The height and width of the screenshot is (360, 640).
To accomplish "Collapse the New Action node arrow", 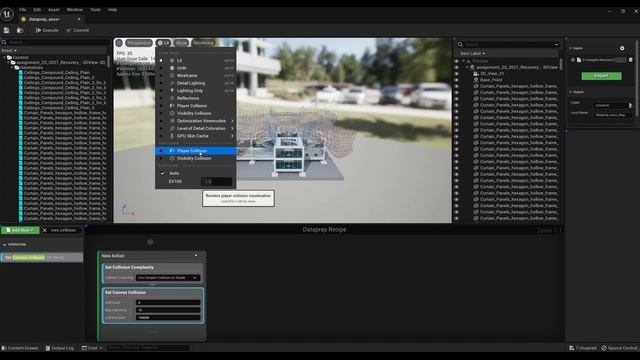I will [196, 256].
